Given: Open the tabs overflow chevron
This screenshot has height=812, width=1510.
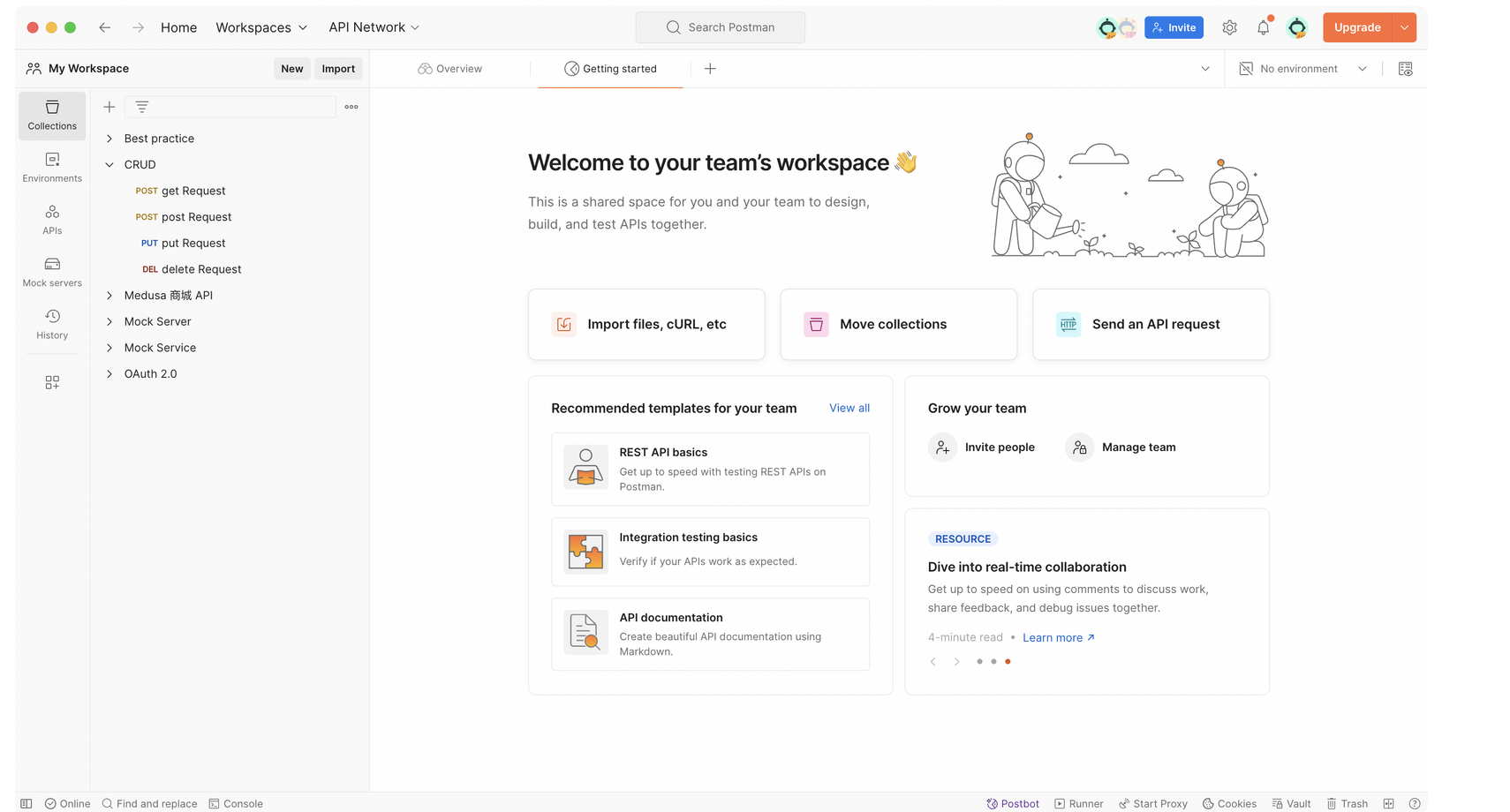Looking at the screenshot, I should click(1205, 69).
